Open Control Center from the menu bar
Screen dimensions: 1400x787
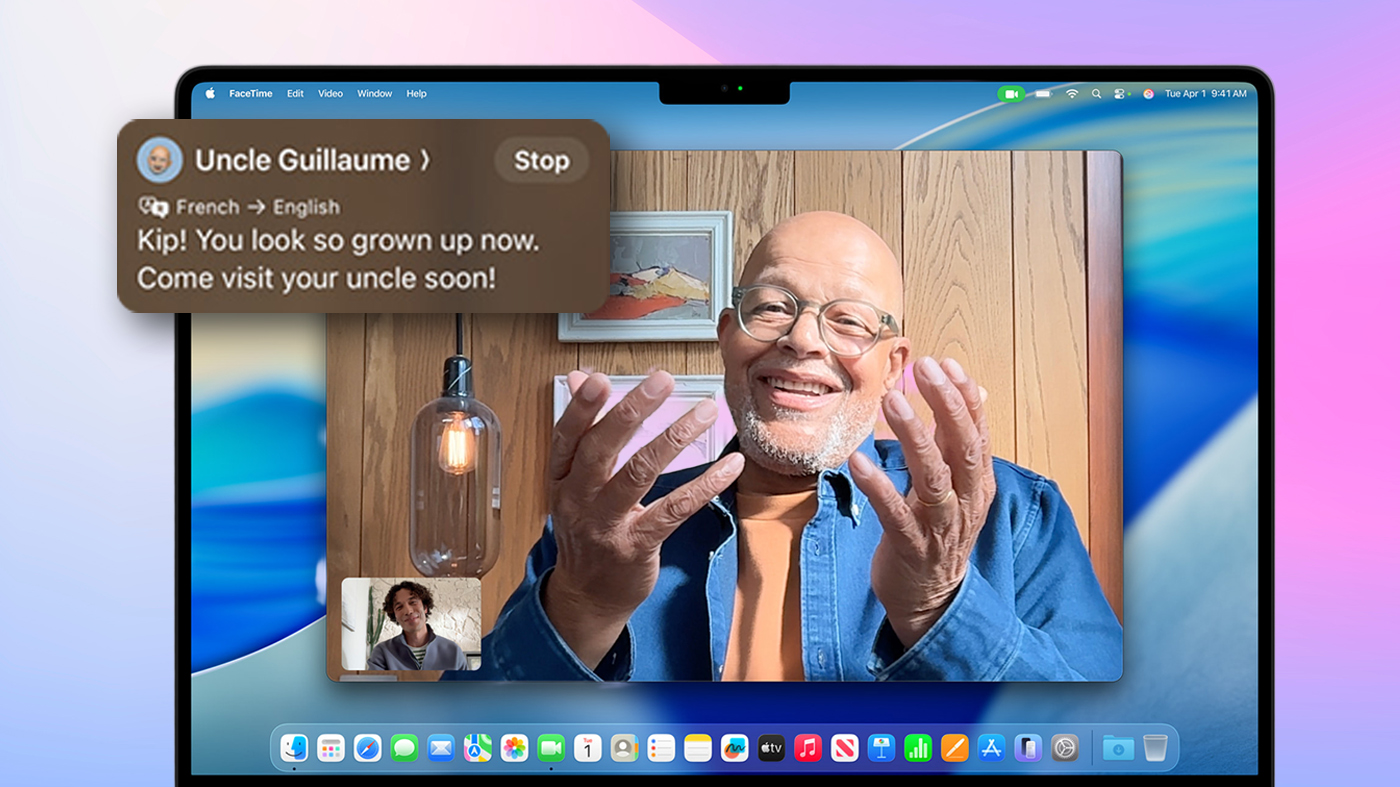pos(1119,93)
